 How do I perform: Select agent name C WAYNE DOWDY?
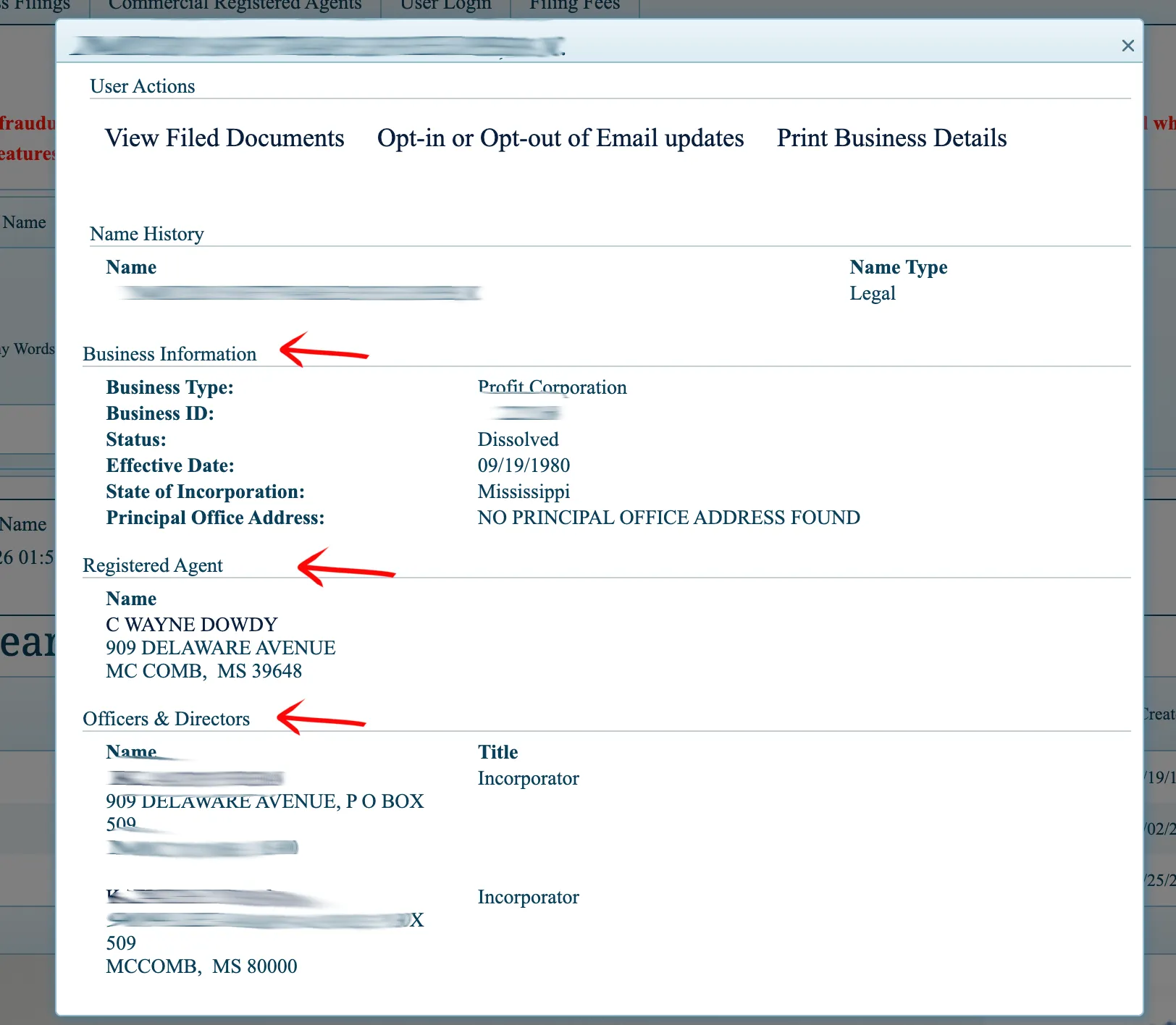[192, 625]
